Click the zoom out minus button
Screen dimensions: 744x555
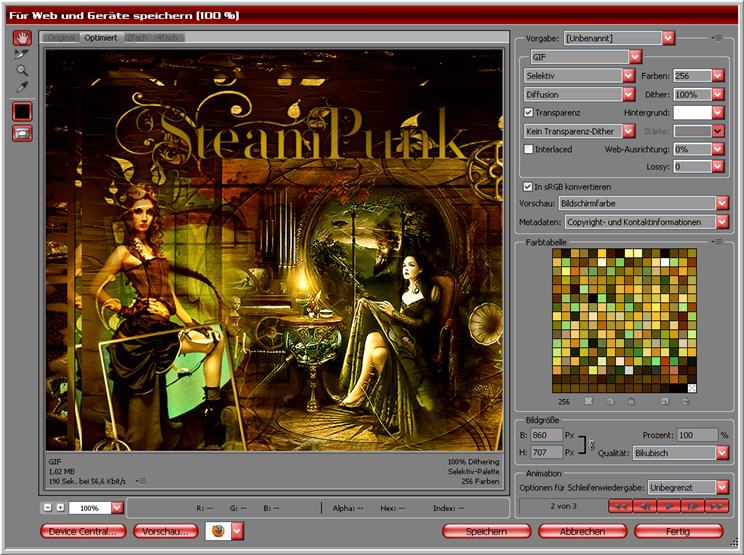(47, 508)
